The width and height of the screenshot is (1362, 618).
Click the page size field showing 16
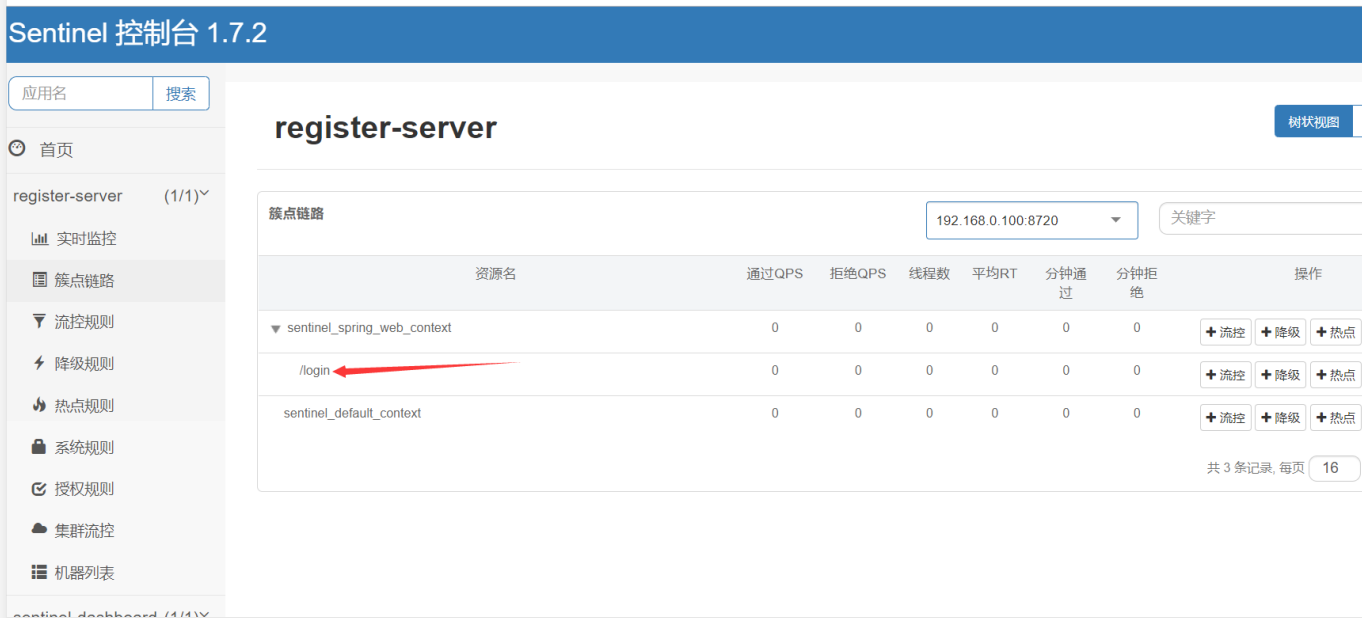tap(1335, 468)
